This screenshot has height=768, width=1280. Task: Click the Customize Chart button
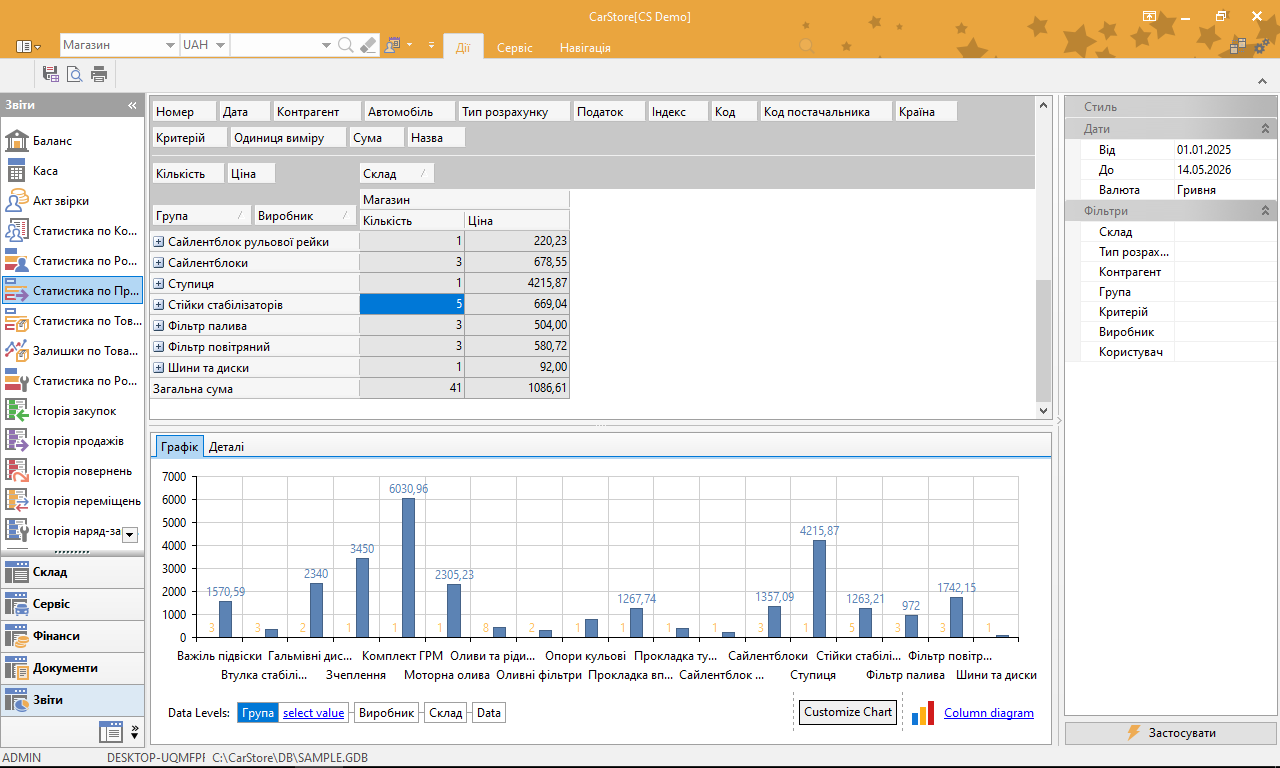pyautogui.click(x=847, y=712)
